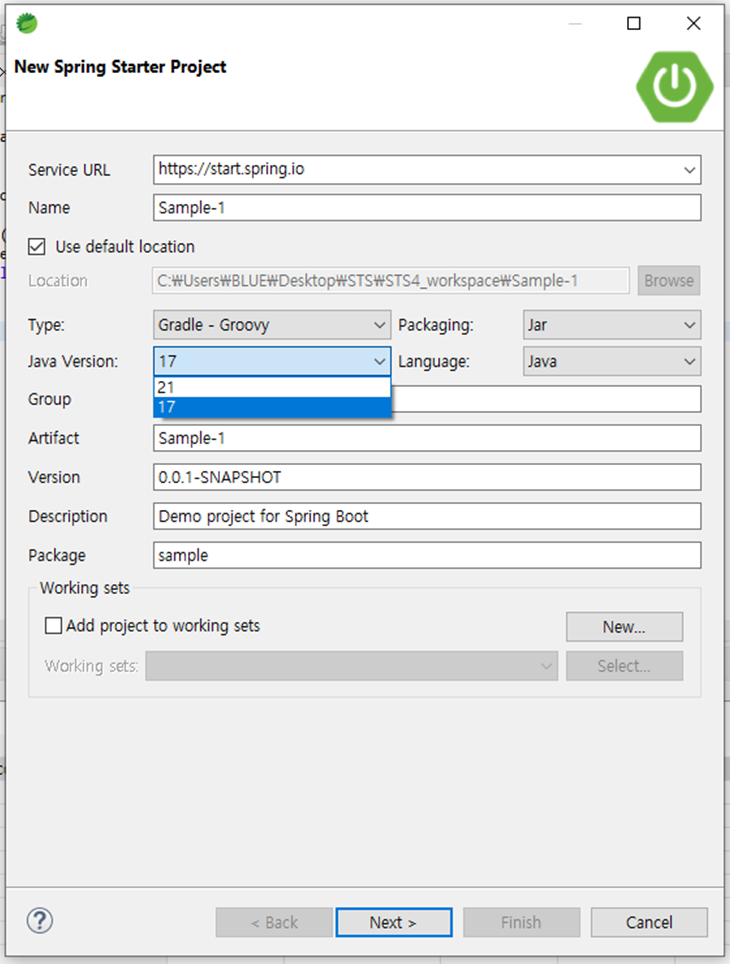The height and width of the screenshot is (964, 730).
Task: Select Java version 21 from the list
Action: pyautogui.click(x=272, y=387)
